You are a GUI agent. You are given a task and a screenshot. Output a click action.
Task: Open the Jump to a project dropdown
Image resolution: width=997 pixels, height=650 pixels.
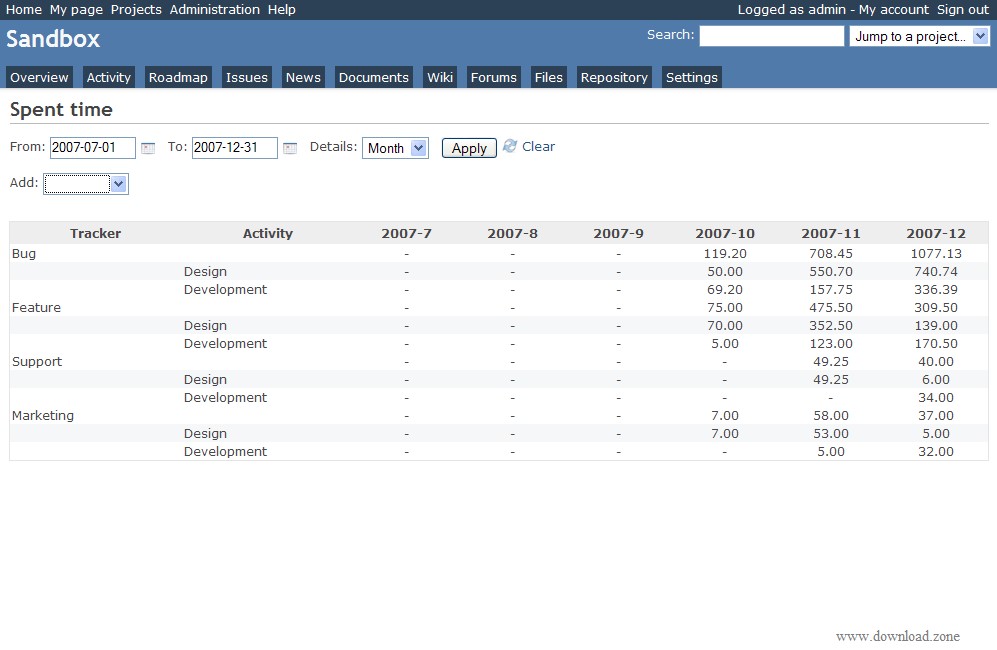919,36
